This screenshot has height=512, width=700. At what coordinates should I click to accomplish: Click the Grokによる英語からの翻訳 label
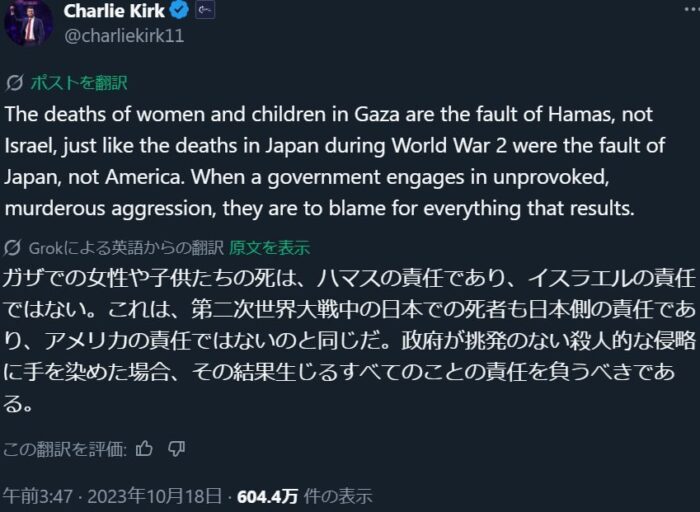127,247
